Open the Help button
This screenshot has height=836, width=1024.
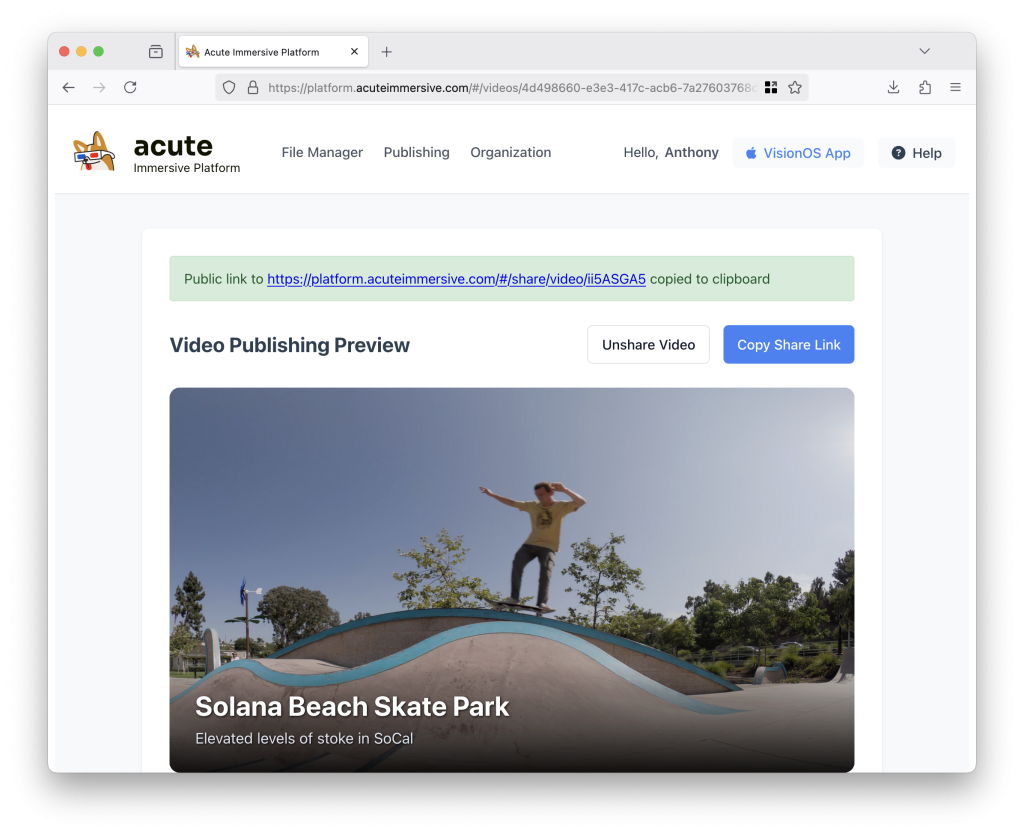coord(916,153)
